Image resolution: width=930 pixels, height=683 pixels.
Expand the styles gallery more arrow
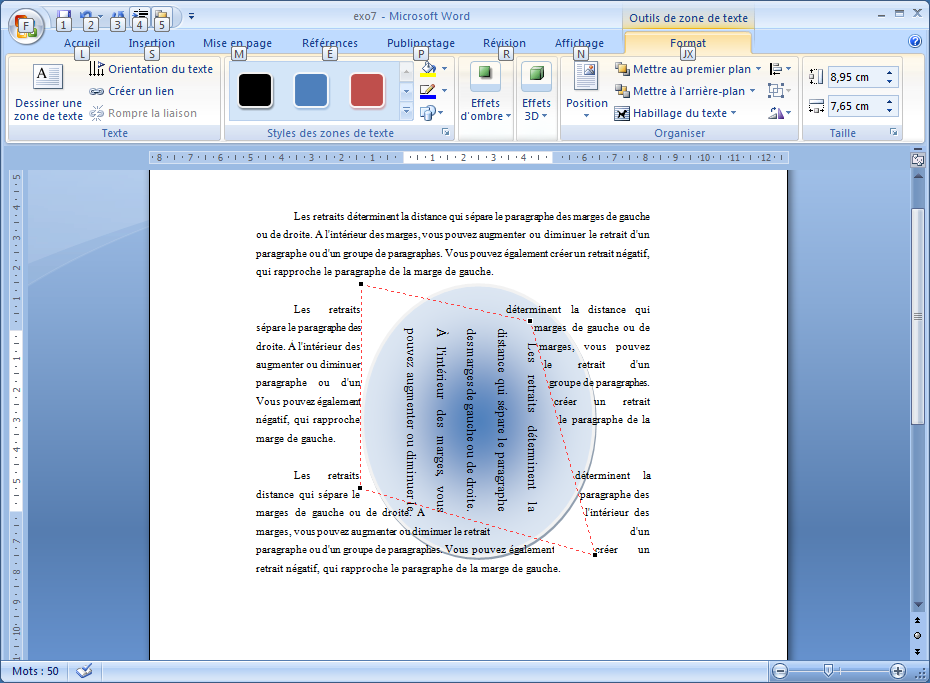click(x=406, y=110)
